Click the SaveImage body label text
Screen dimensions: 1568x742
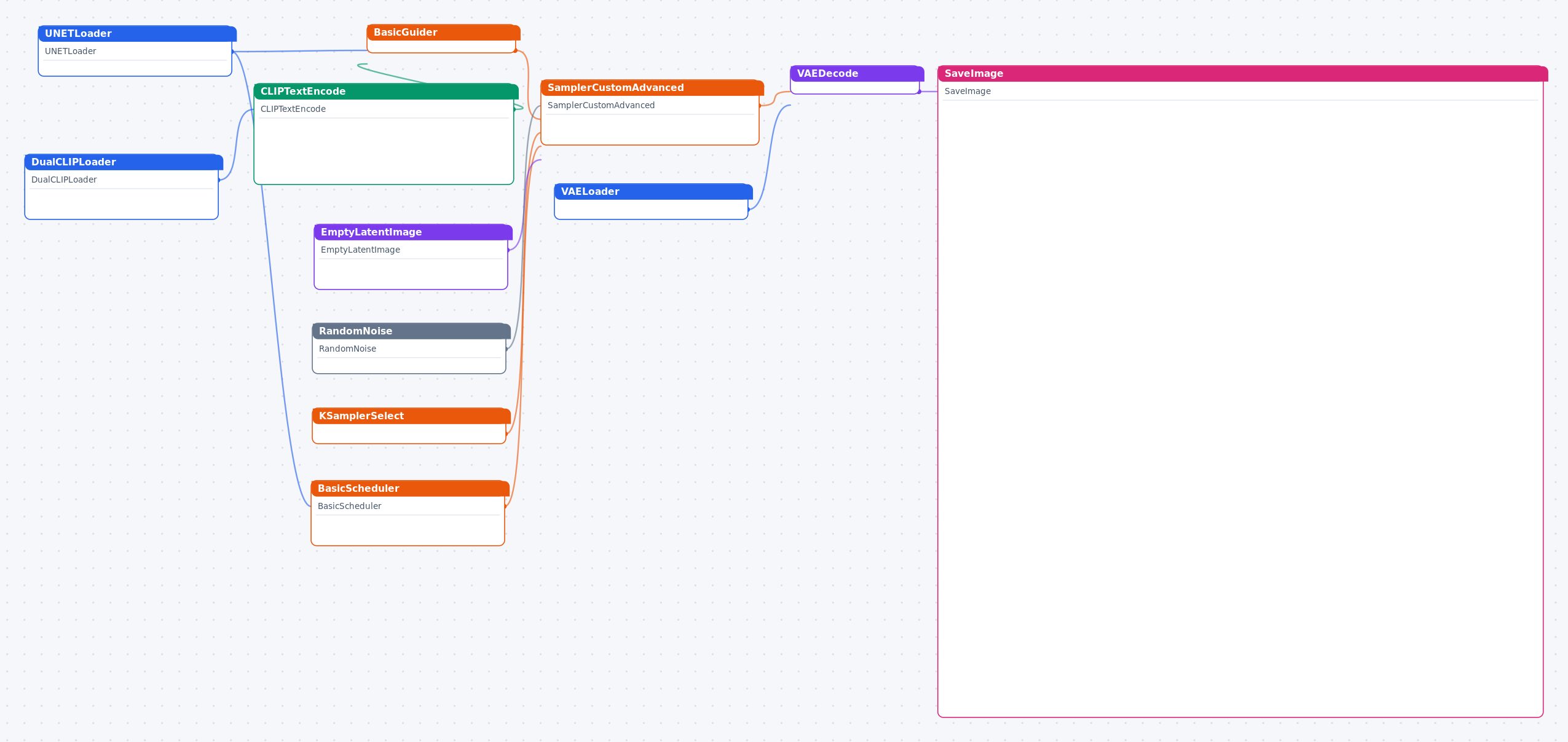tap(967, 91)
